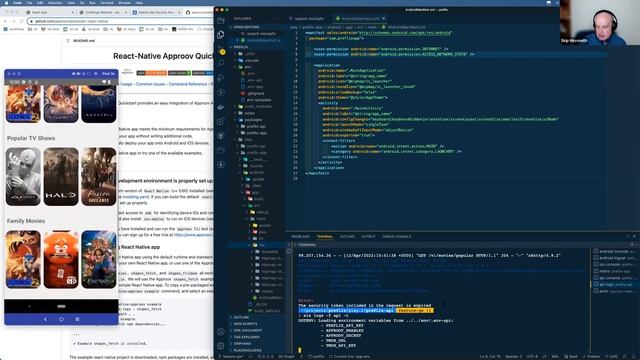Close the bottom panel
The width and height of the screenshot is (640, 360).
[x=634, y=236]
